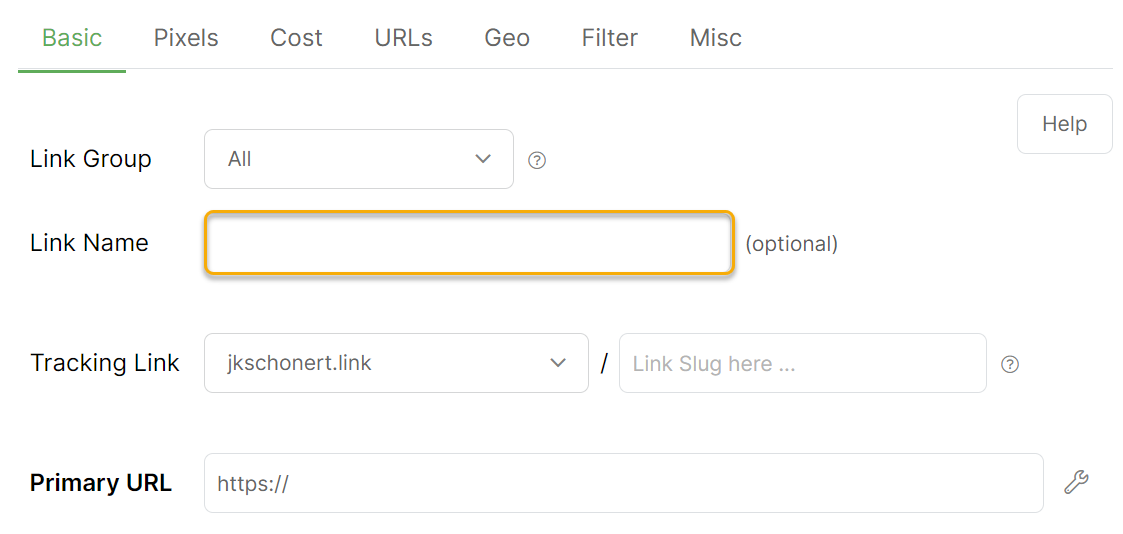This screenshot has width=1123, height=534.
Task: Click the Link Group label text
Action: coord(91,159)
